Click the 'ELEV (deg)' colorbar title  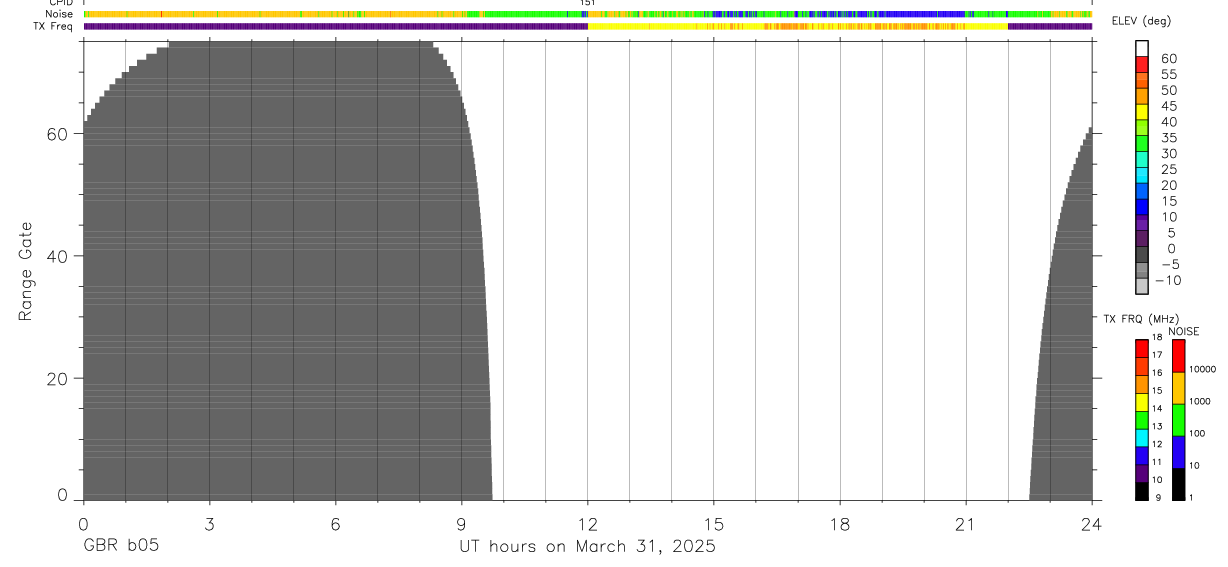[x=1142, y=22]
